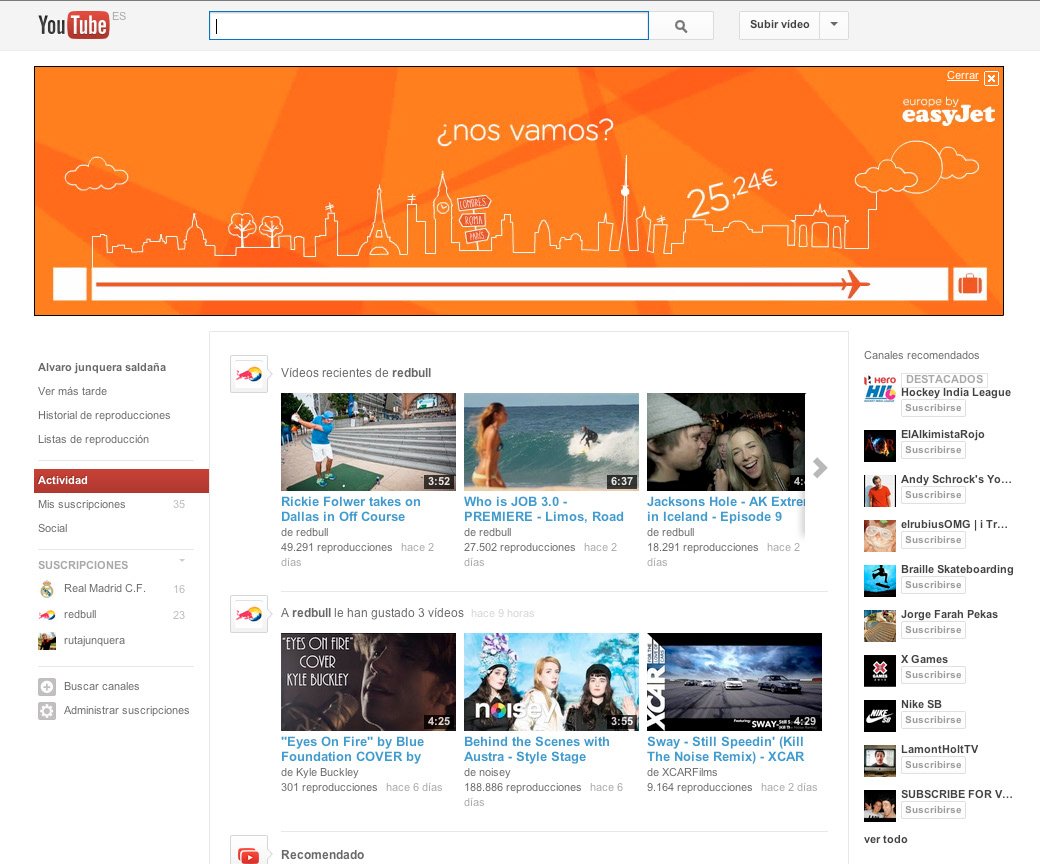This screenshot has height=864, width=1040.
Task: Open Sway Still Speedin' XCAR thumbnail
Action: 734,682
